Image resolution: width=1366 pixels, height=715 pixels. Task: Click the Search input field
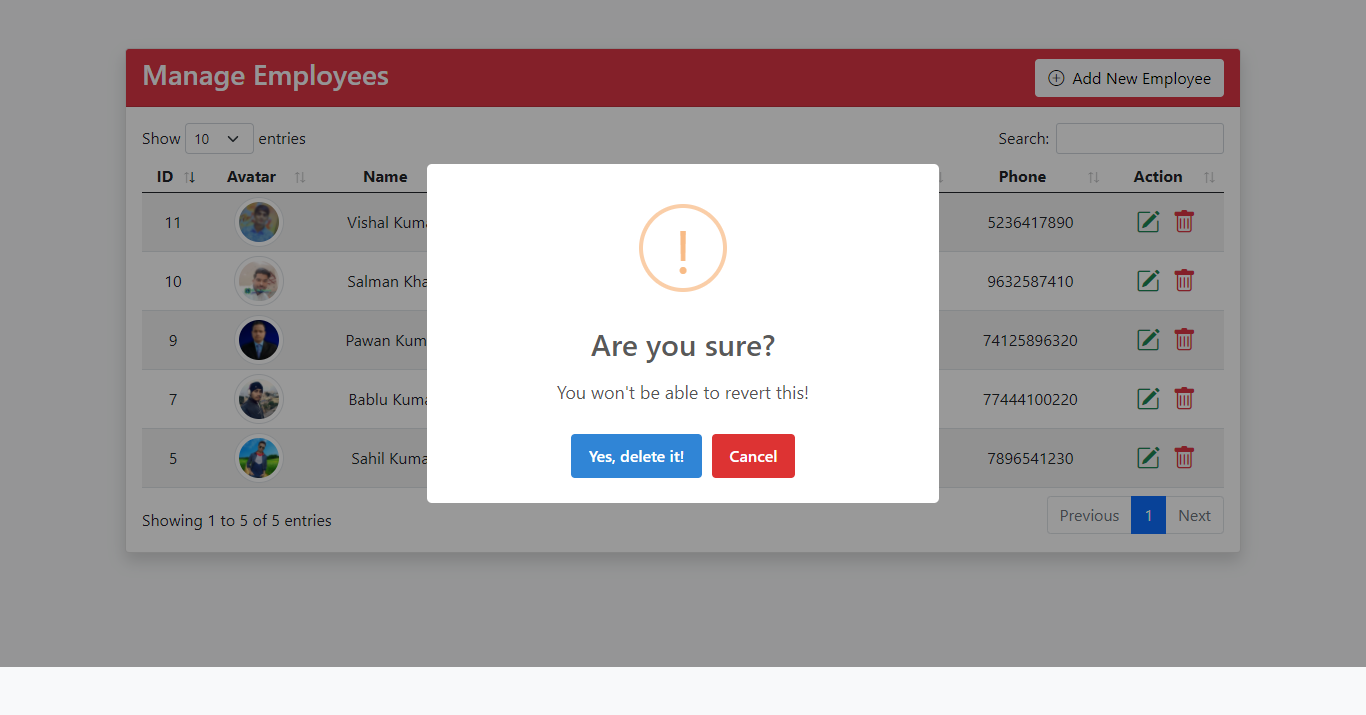(x=1139, y=138)
